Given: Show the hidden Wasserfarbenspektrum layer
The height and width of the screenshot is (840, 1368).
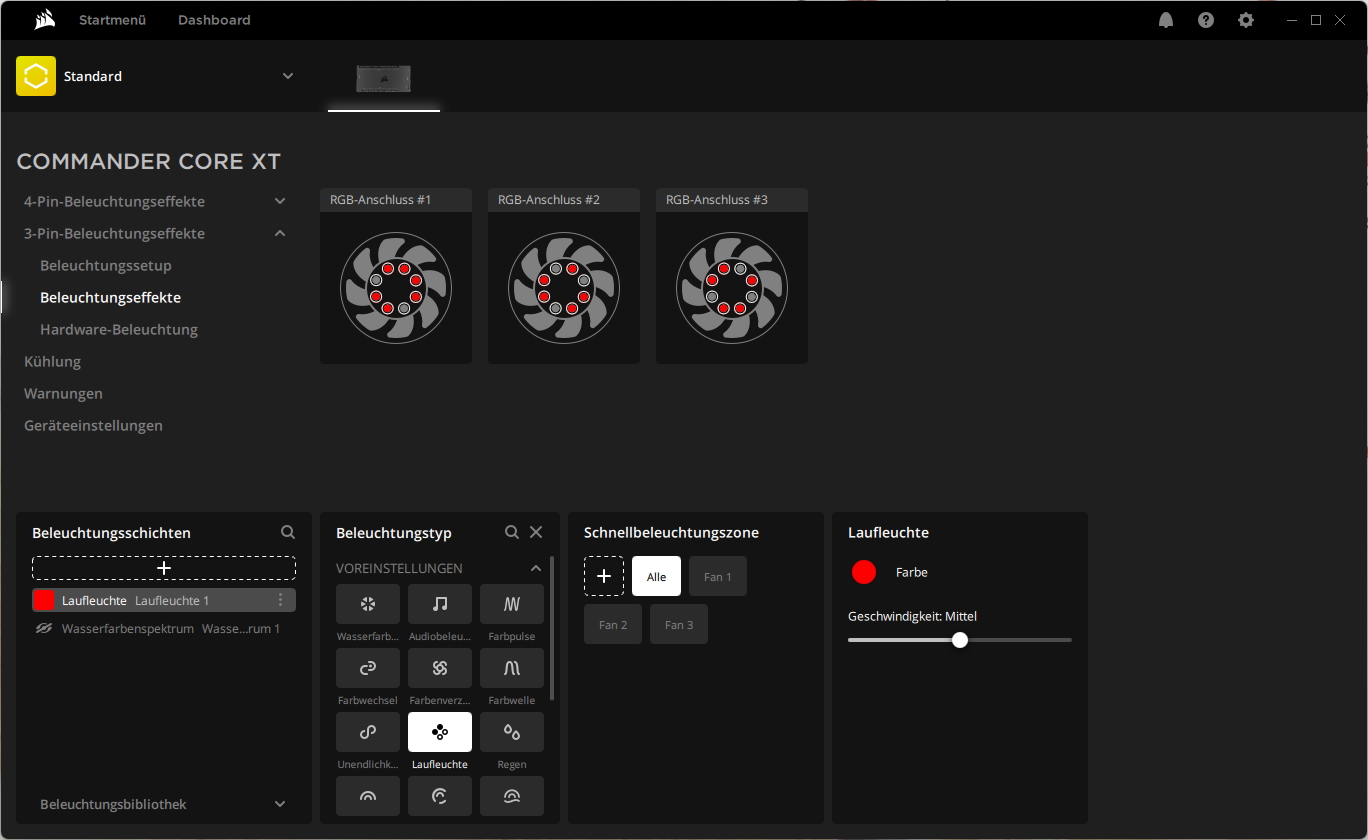Looking at the screenshot, I should (44, 629).
